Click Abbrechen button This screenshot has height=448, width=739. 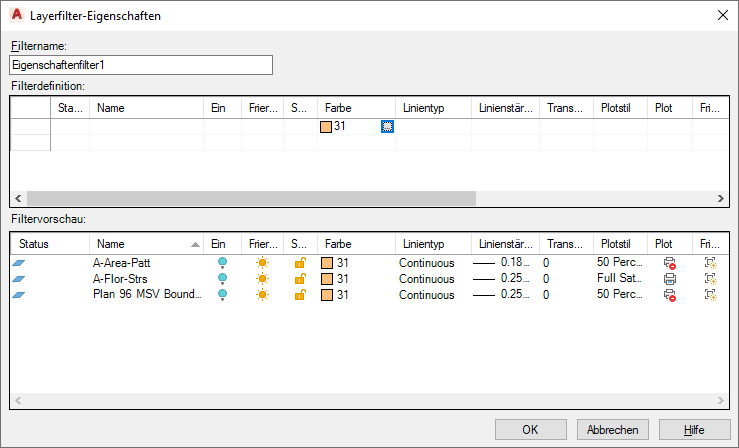613,430
